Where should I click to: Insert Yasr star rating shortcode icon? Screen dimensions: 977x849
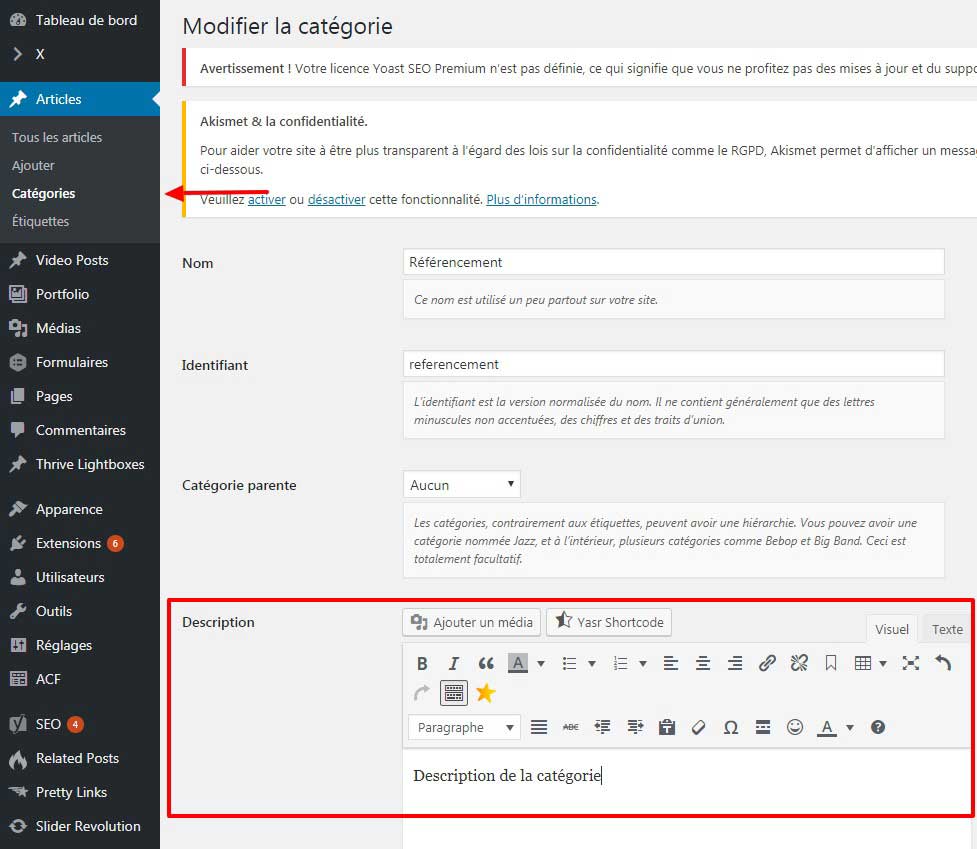[486, 693]
